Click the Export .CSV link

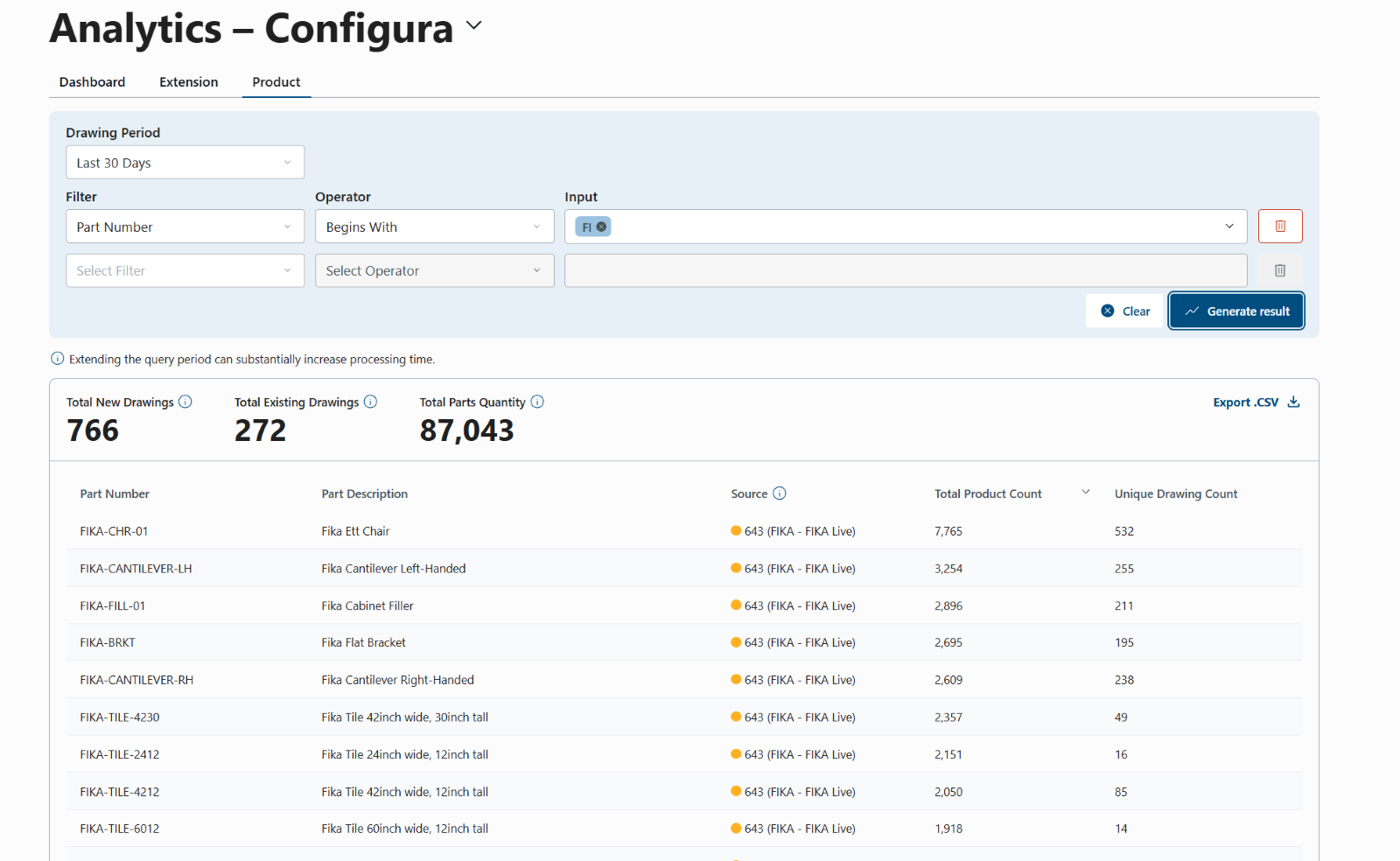tap(1246, 402)
